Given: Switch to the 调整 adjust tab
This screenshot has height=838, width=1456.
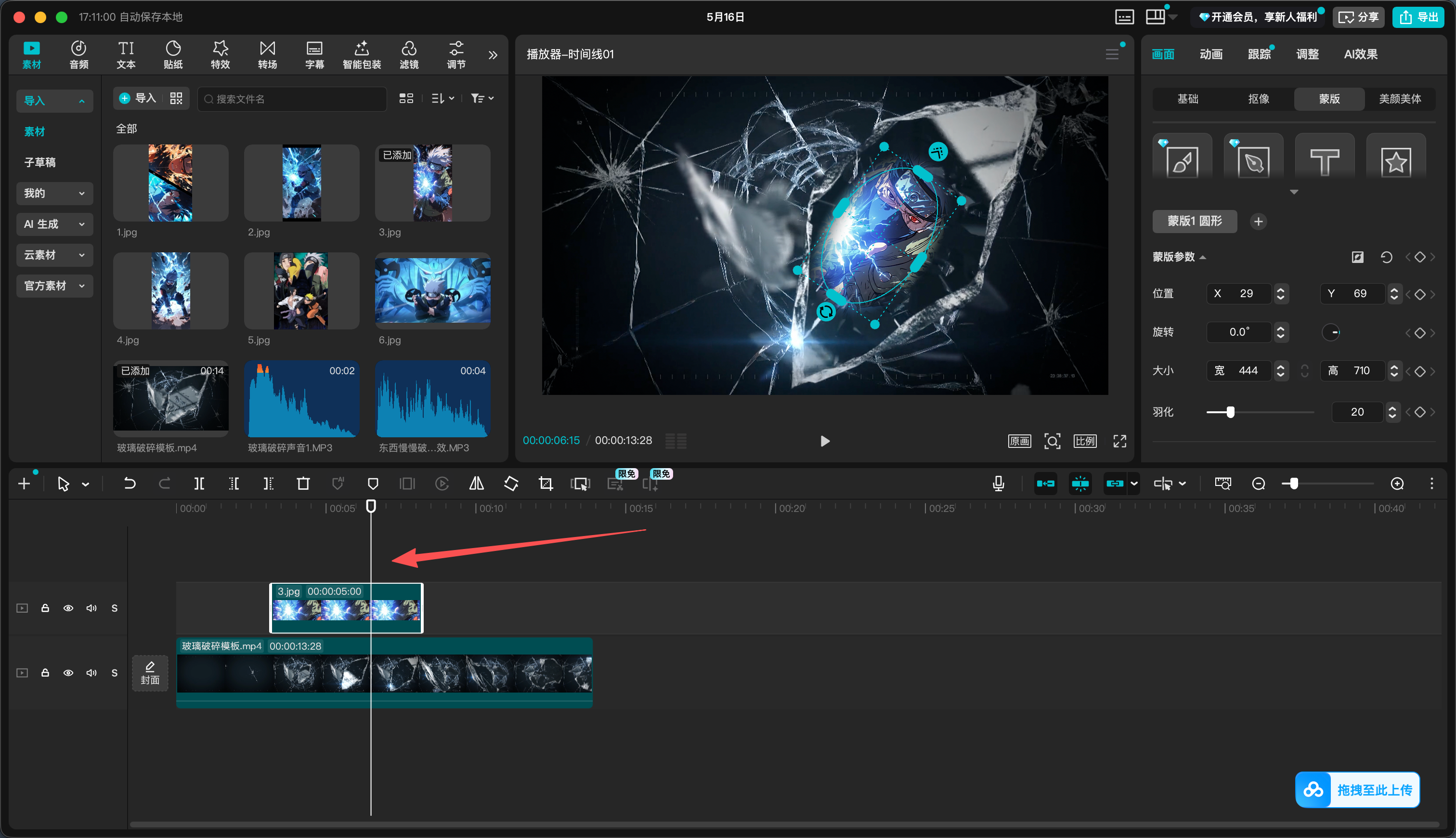Looking at the screenshot, I should tap(1307, 54).
